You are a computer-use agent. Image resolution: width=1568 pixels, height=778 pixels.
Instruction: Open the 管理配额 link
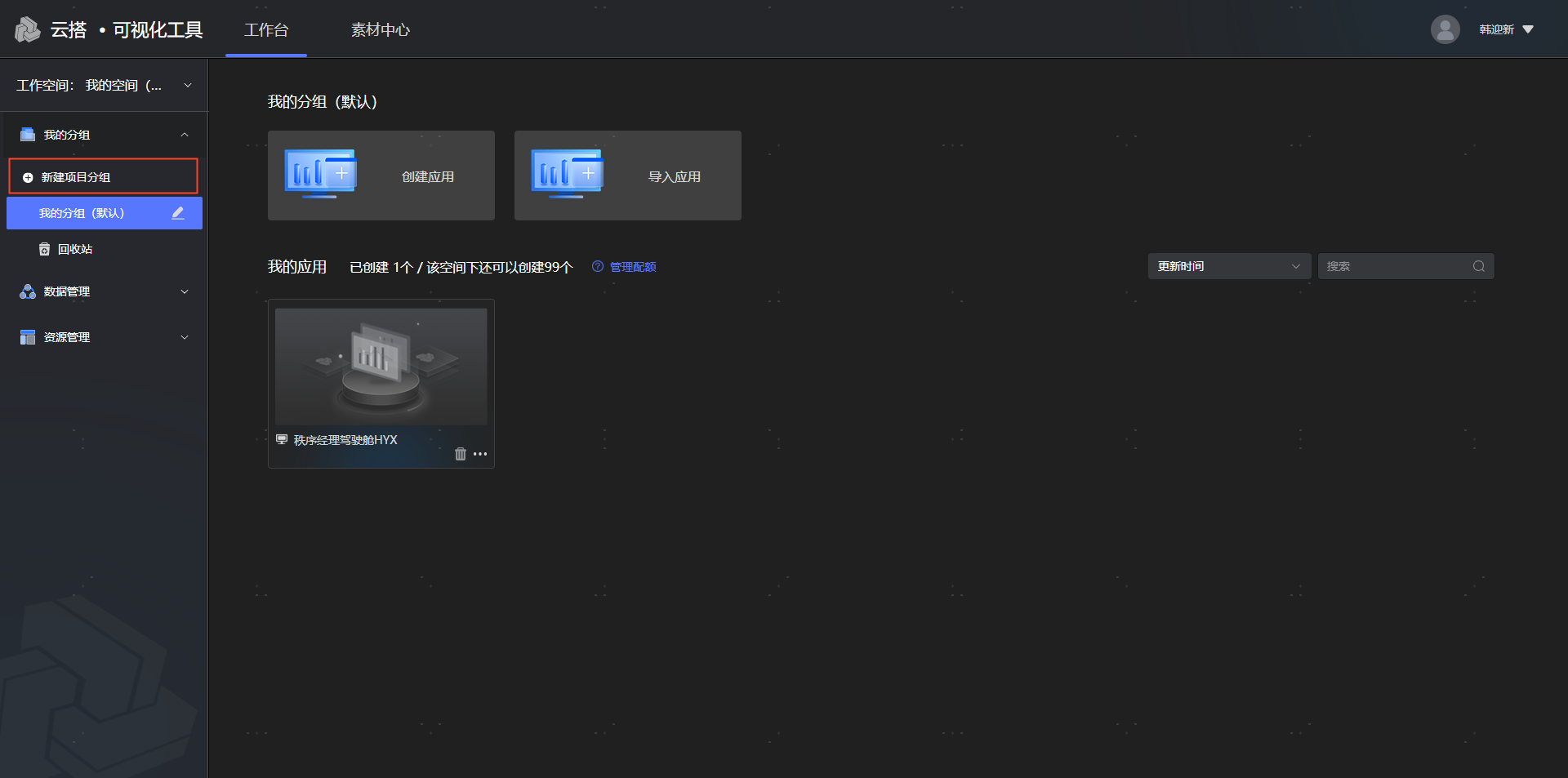tap(633, 267)
